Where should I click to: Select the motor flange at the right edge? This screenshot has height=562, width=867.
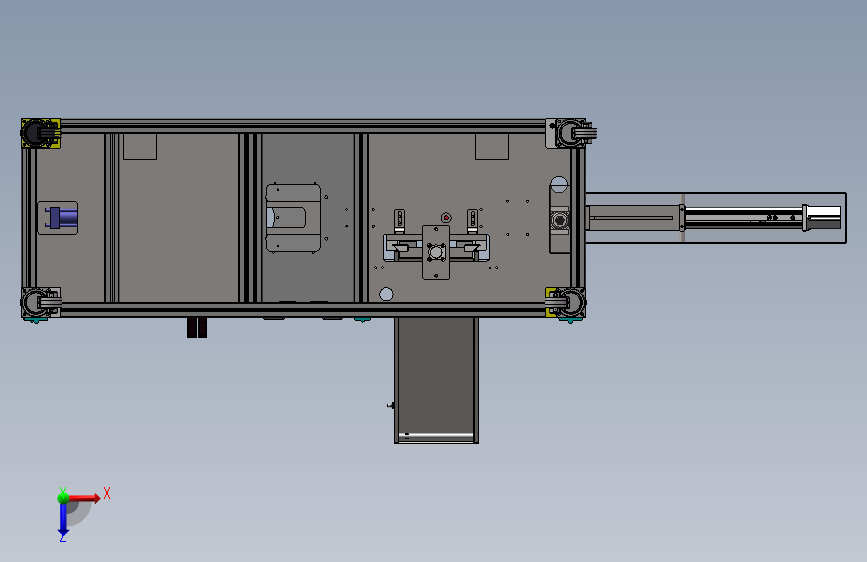coord(560,220)
